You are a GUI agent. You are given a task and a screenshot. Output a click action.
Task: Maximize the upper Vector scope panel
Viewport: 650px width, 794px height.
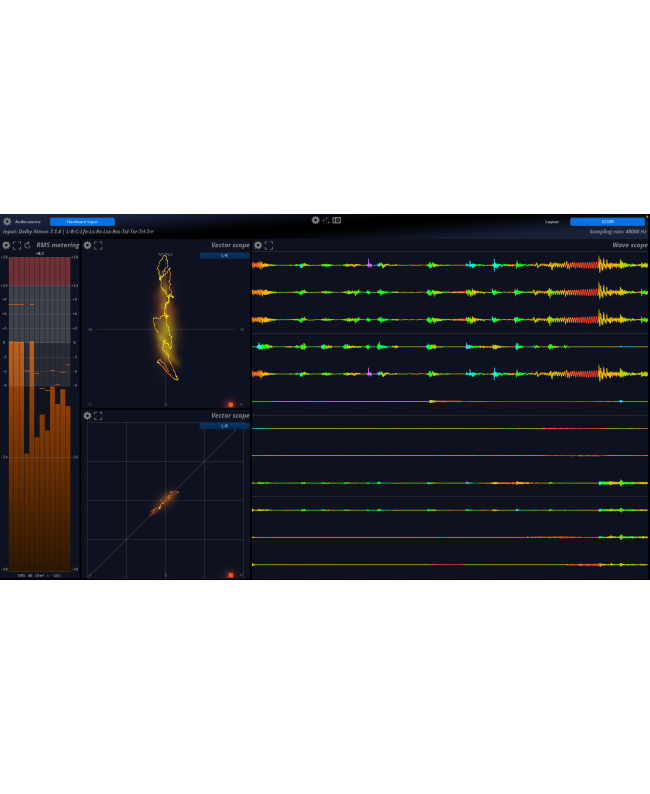[98, 245]
